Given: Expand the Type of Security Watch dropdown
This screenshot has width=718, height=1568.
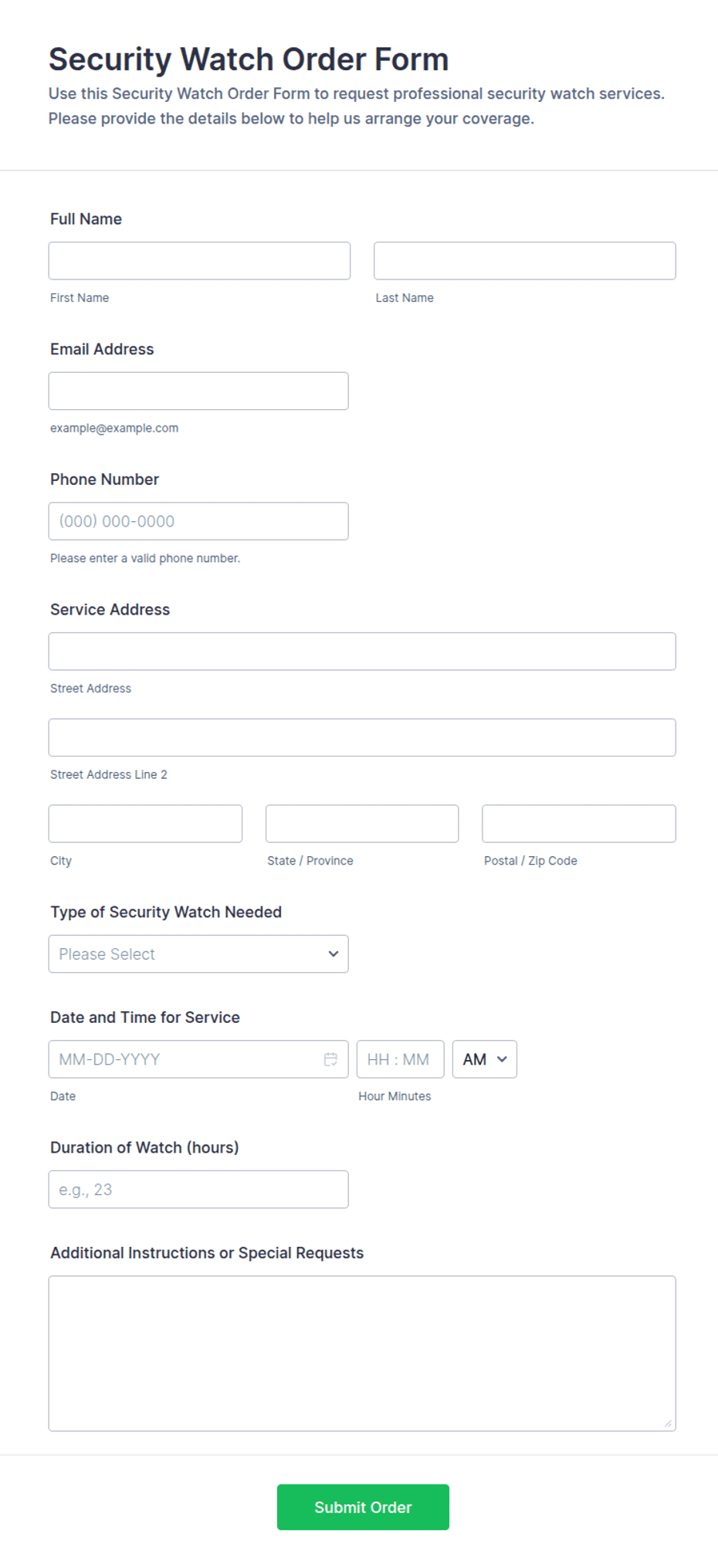Looking at the screenshot, I should (198, 954).
